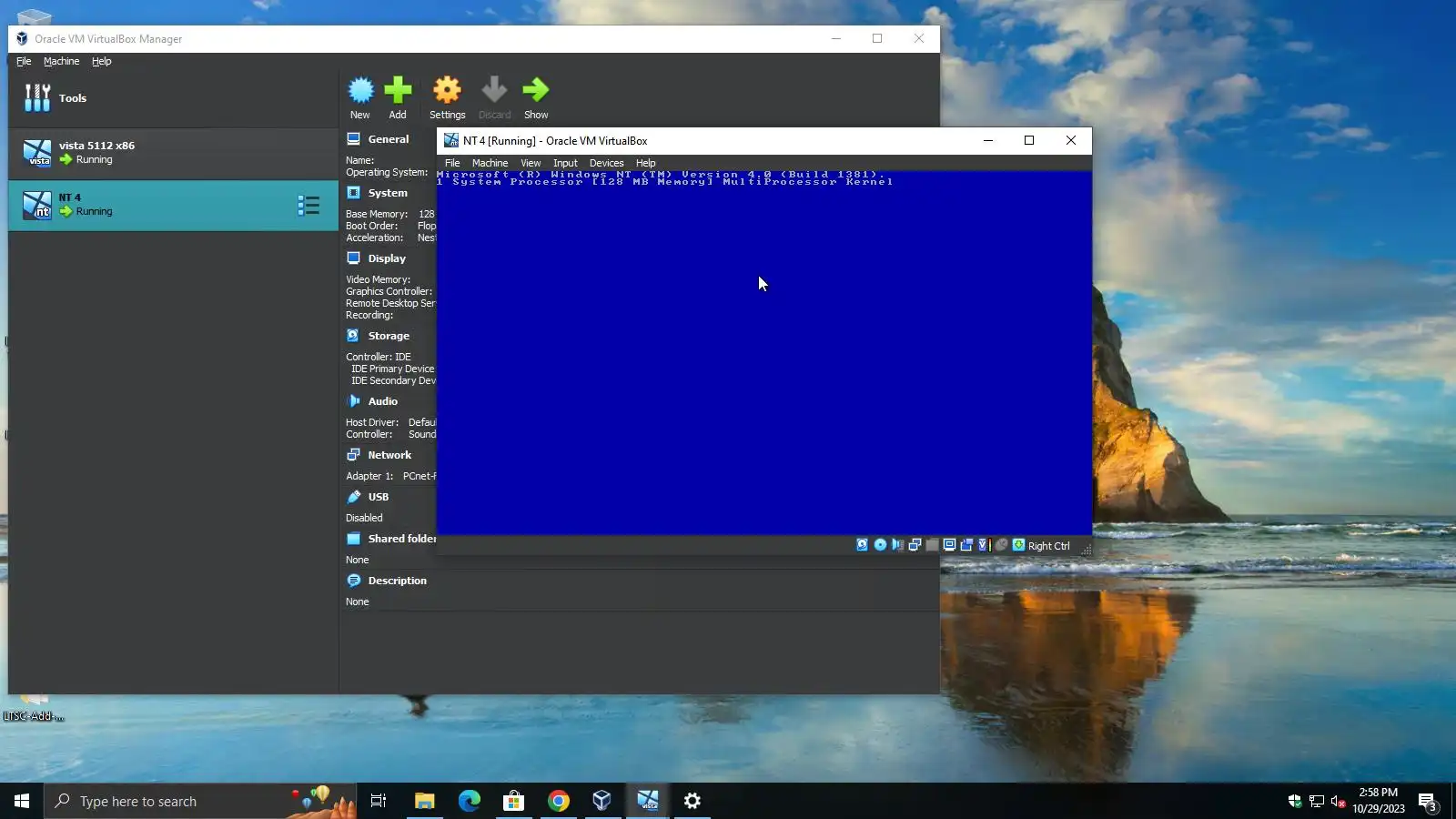Screen dimensions: 1456x819
Task: Open the Help menu in VirtualBox Manager
Action: click(x=101, y=61)
